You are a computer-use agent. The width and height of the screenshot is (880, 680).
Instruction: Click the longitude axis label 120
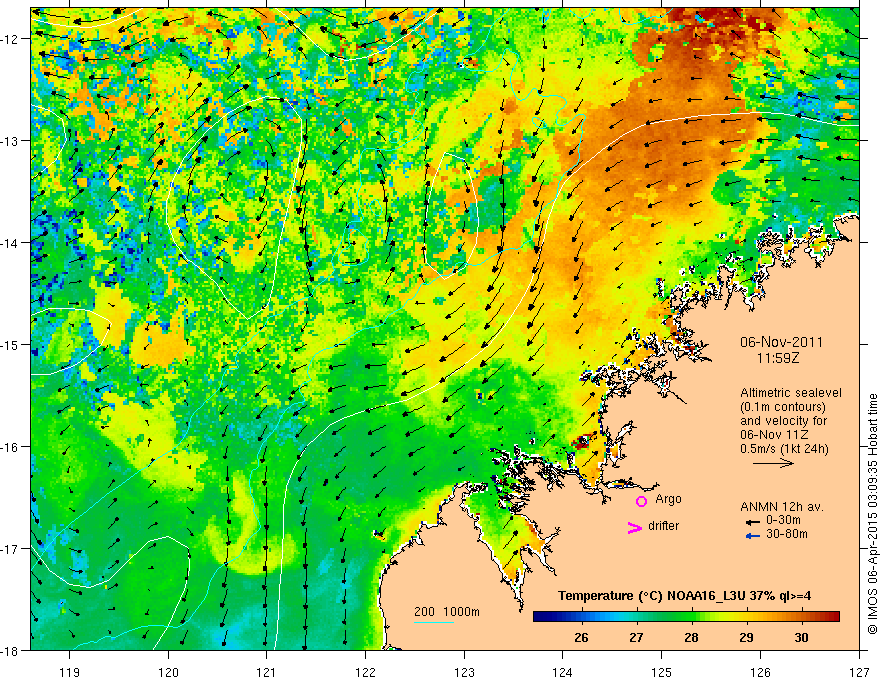[x=168, y=672]
